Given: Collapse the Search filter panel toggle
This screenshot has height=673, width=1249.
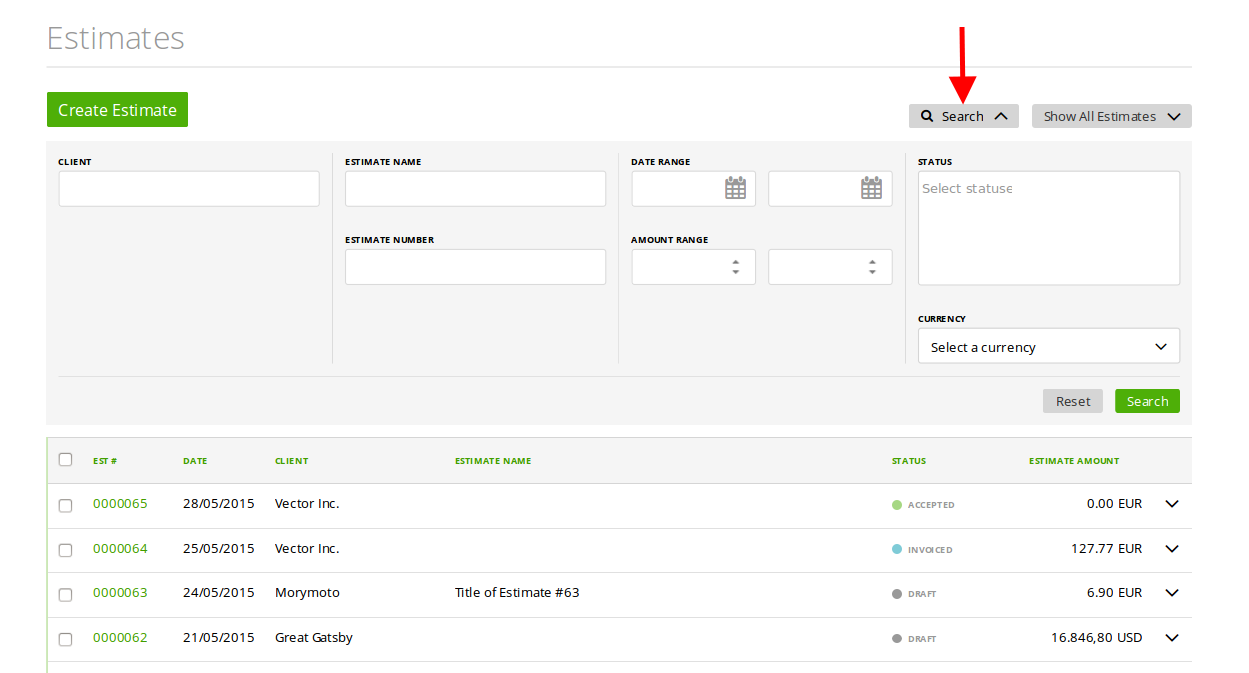Looking at the screenshot, I should click(x=963, y=116).
